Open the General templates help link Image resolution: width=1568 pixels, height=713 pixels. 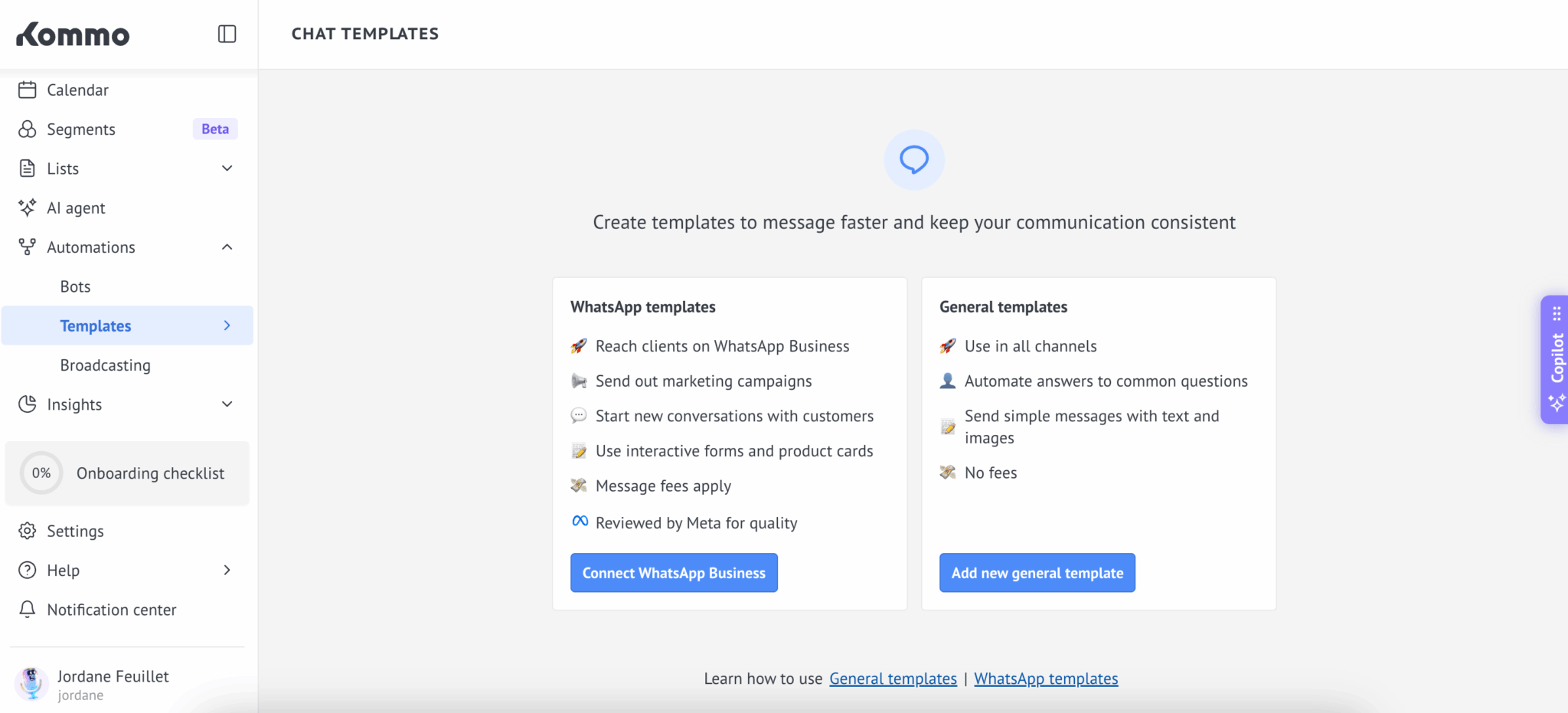click(x=893, y=679)
